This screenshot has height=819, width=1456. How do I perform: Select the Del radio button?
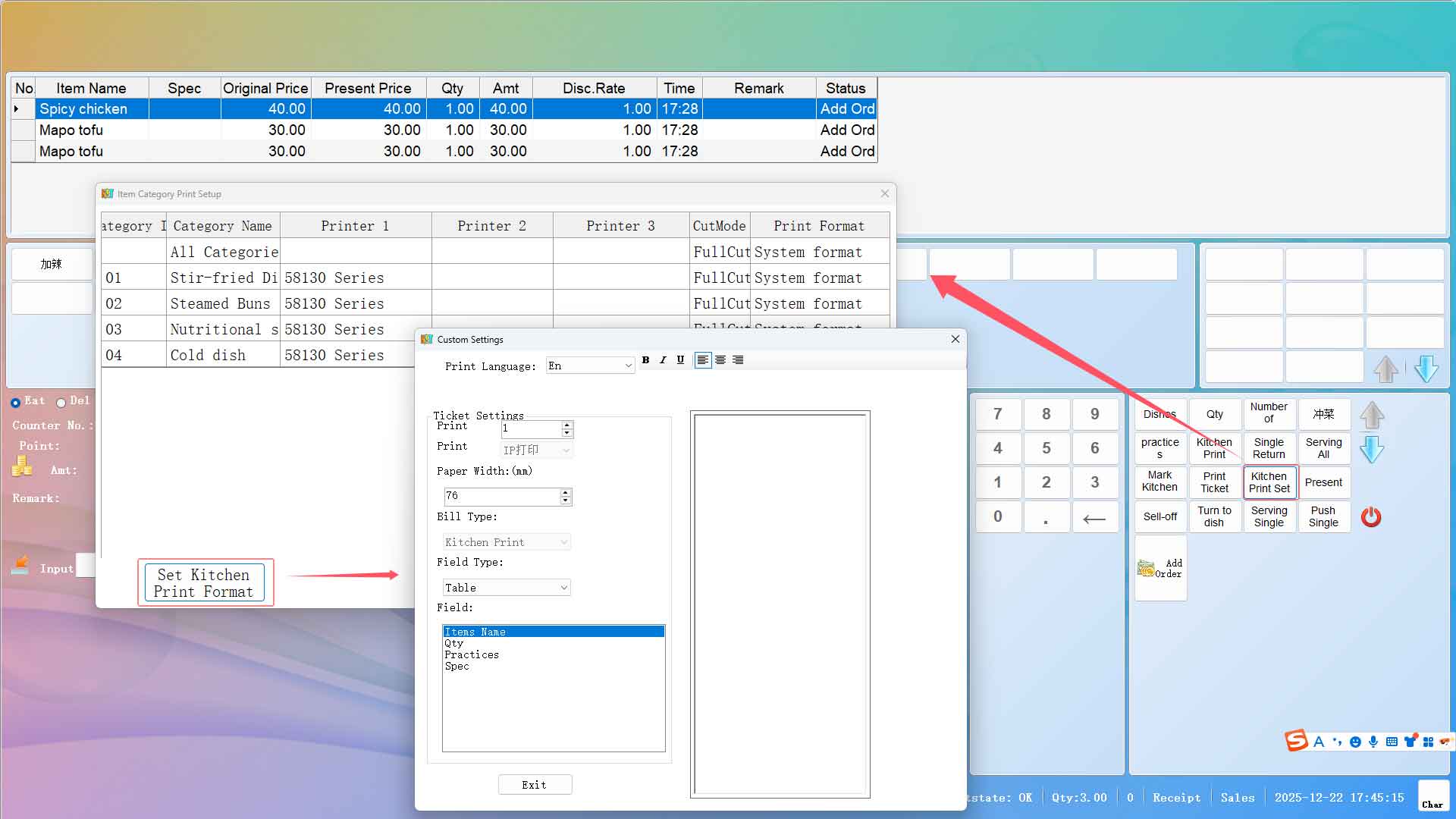(61, 403)
